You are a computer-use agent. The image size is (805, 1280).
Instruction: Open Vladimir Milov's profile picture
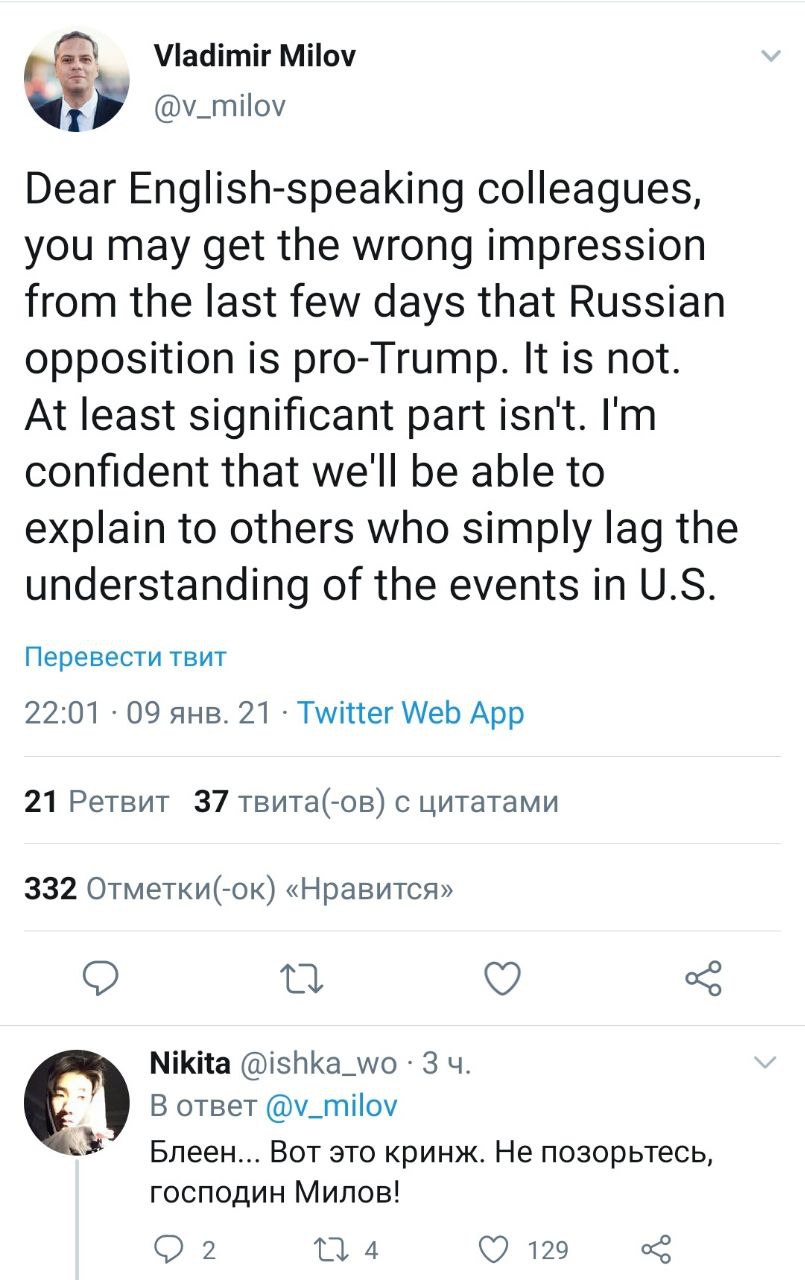[x=76, y=80]
